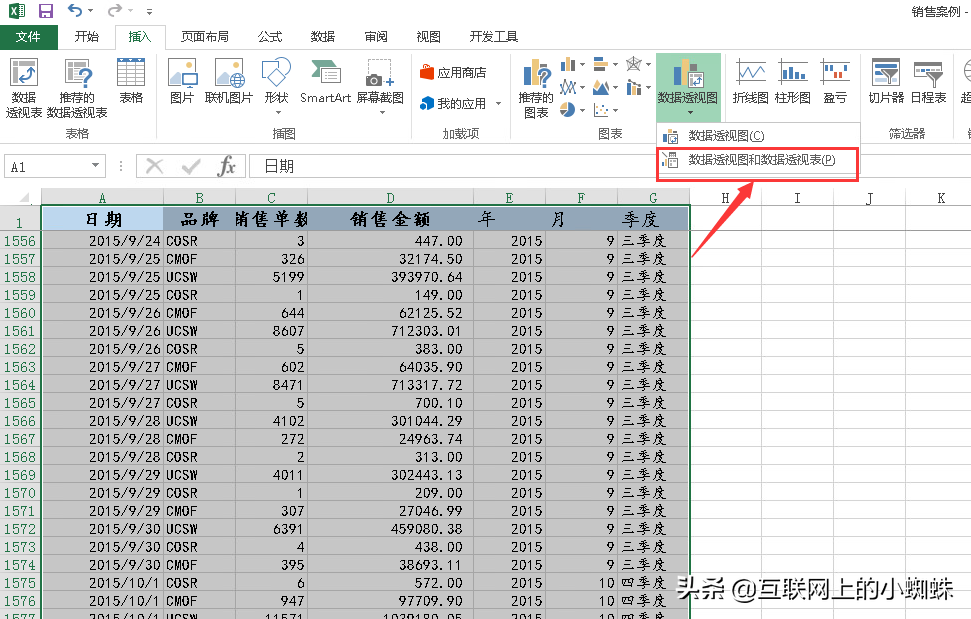Select row header 1560
The width and height of the screenshot is (971, 619).
coord(20,313)
